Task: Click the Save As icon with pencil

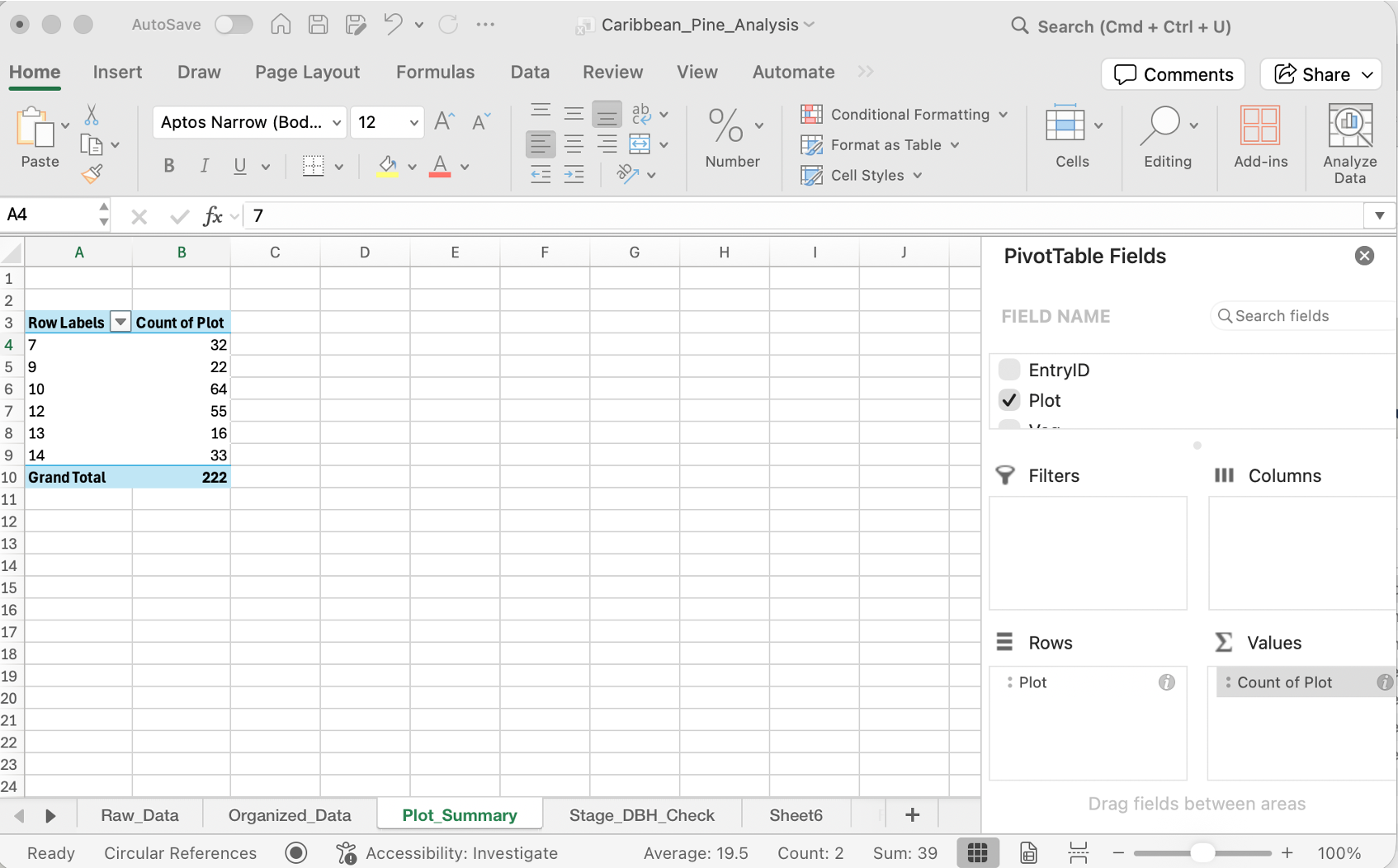Action: pos(356,25)
